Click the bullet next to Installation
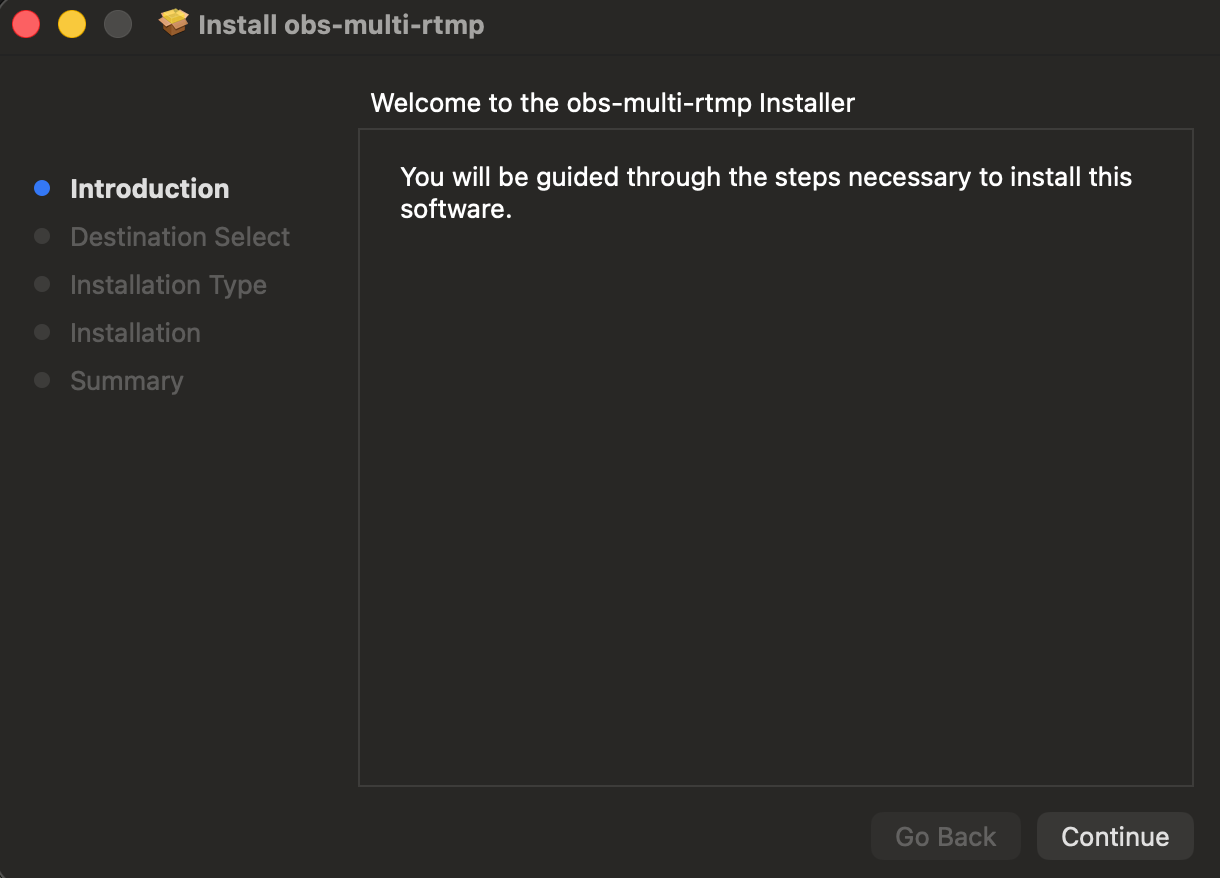The height and width of the screenshot is (878, 1220). tap(42, 332)
